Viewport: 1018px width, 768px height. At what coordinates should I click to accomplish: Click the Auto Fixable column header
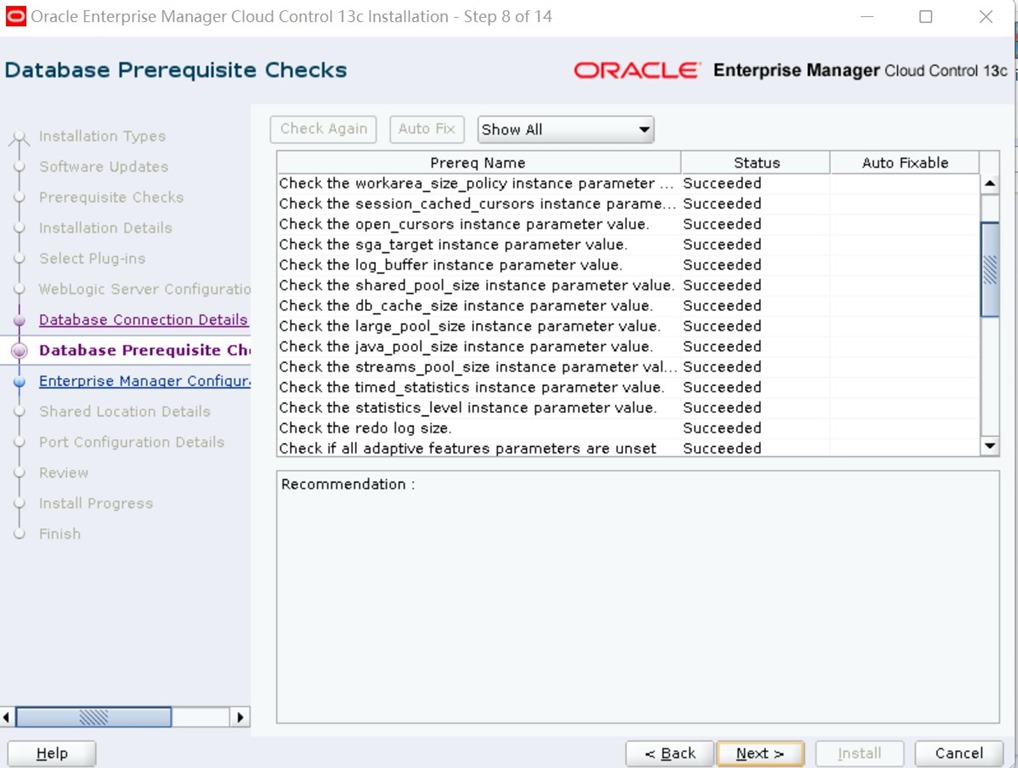coord(904,162)
